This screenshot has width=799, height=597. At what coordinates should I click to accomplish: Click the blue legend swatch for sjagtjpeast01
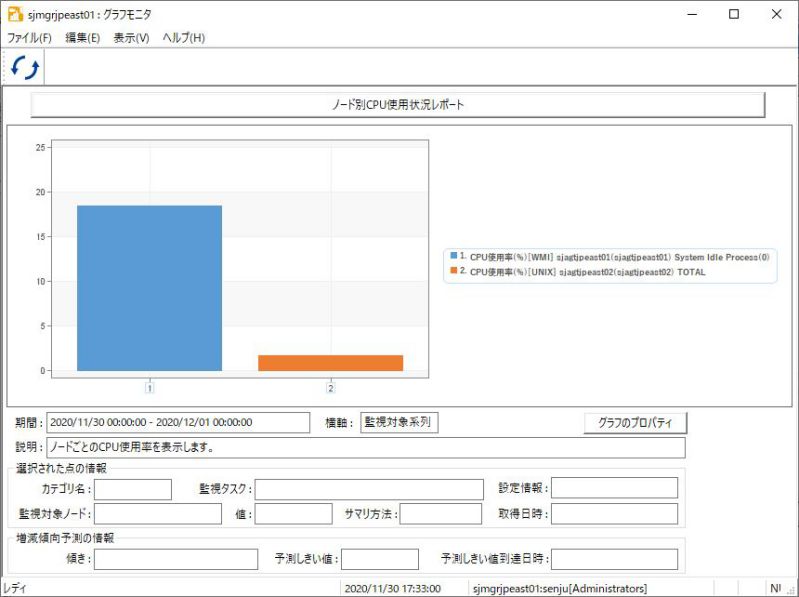click(454, 255)
